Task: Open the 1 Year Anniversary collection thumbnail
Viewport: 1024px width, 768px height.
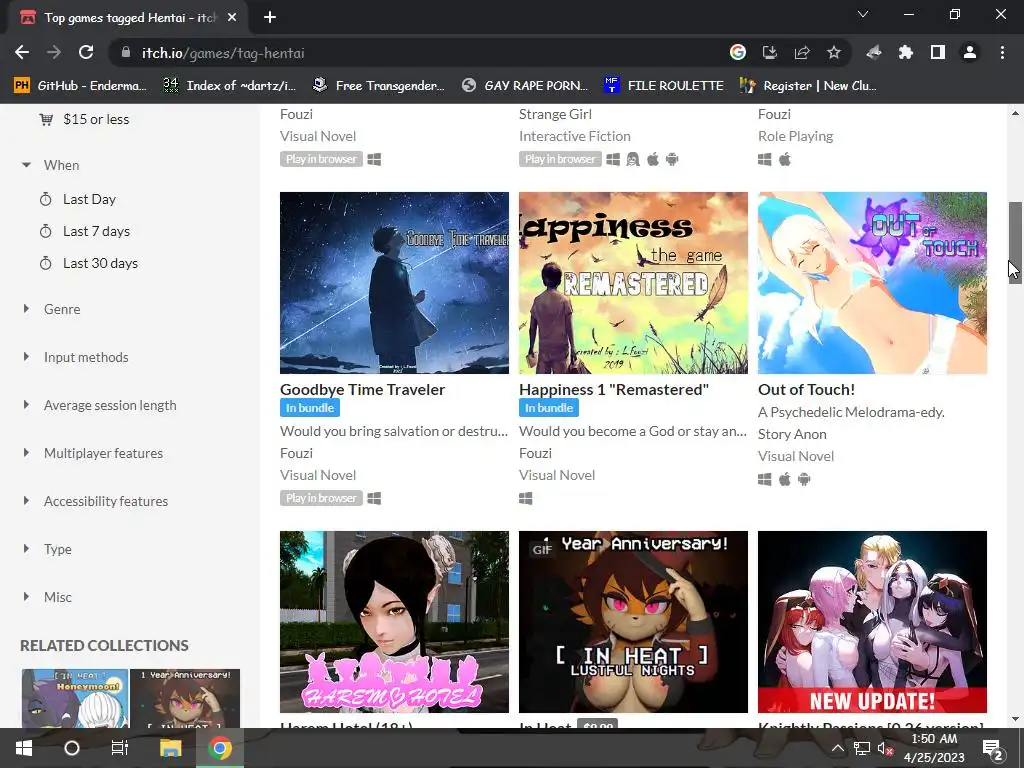Action: (x=185, y=698)
